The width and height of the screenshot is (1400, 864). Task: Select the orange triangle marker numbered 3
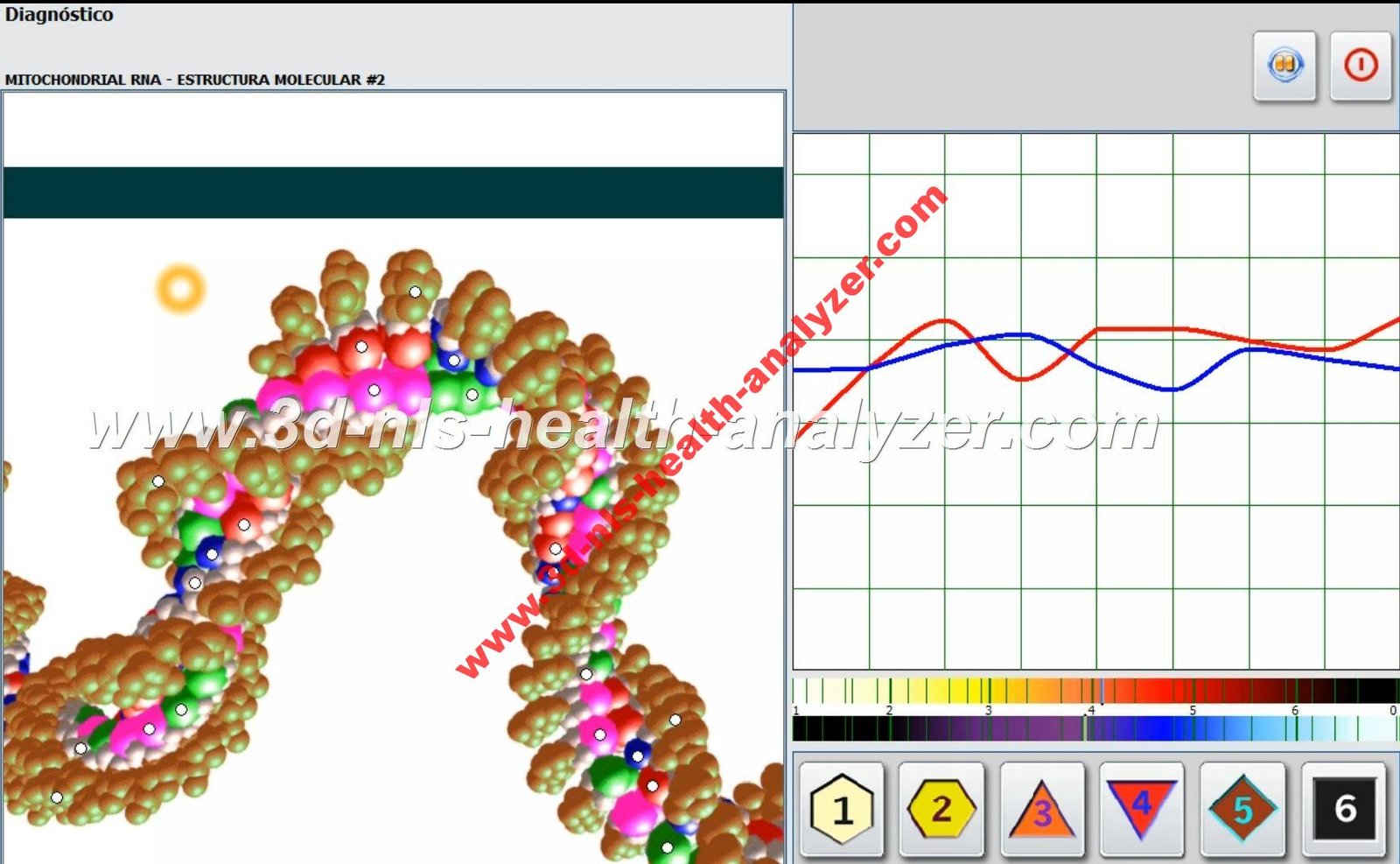tap(1040, 813)
